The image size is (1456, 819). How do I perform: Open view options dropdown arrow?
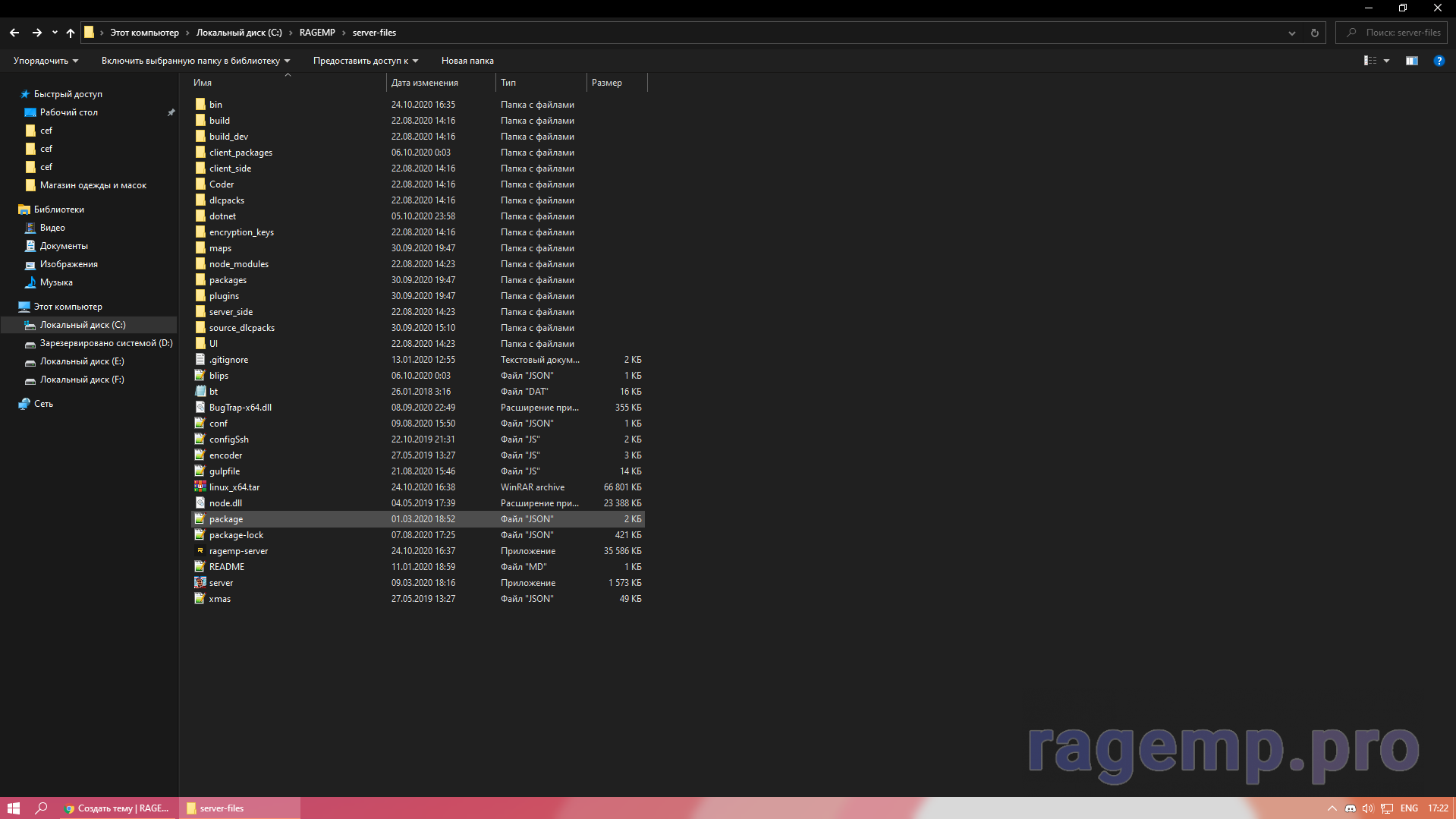pyautogui.click(x=1386, y=61)
